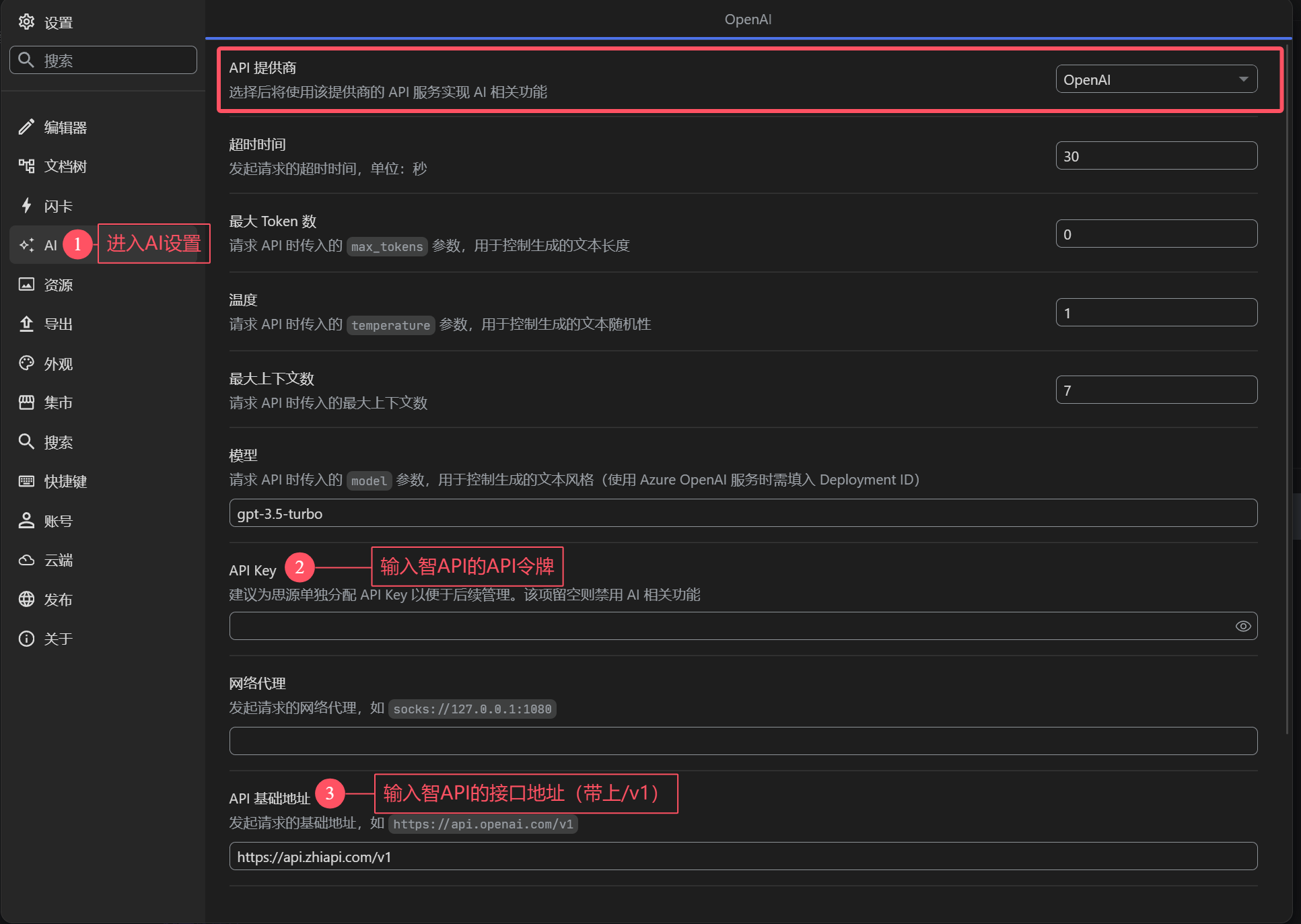
Task: Open 闪卡 settings section
Action: pos(104,205)
